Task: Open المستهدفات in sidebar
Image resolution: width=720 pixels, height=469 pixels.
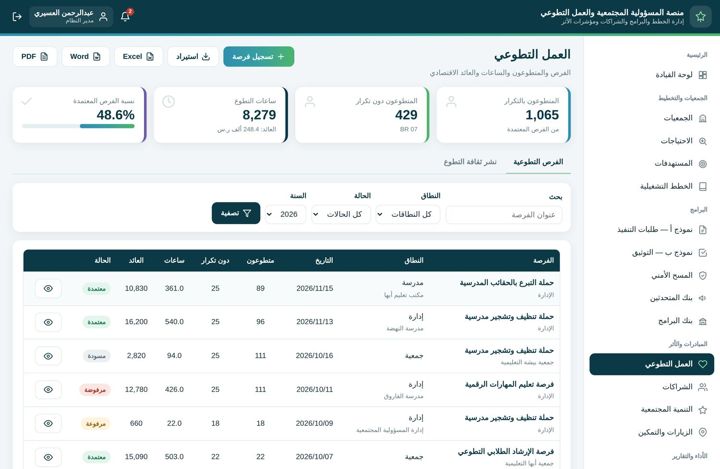Action: coord(652,163)
